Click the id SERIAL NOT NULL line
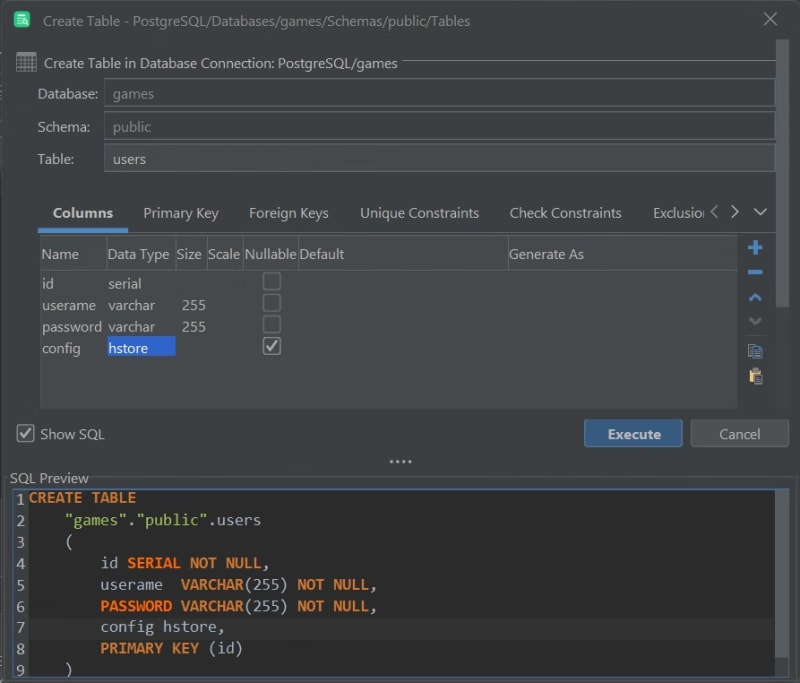This screenshot has width=800, height=683. (x=185, y=563)
